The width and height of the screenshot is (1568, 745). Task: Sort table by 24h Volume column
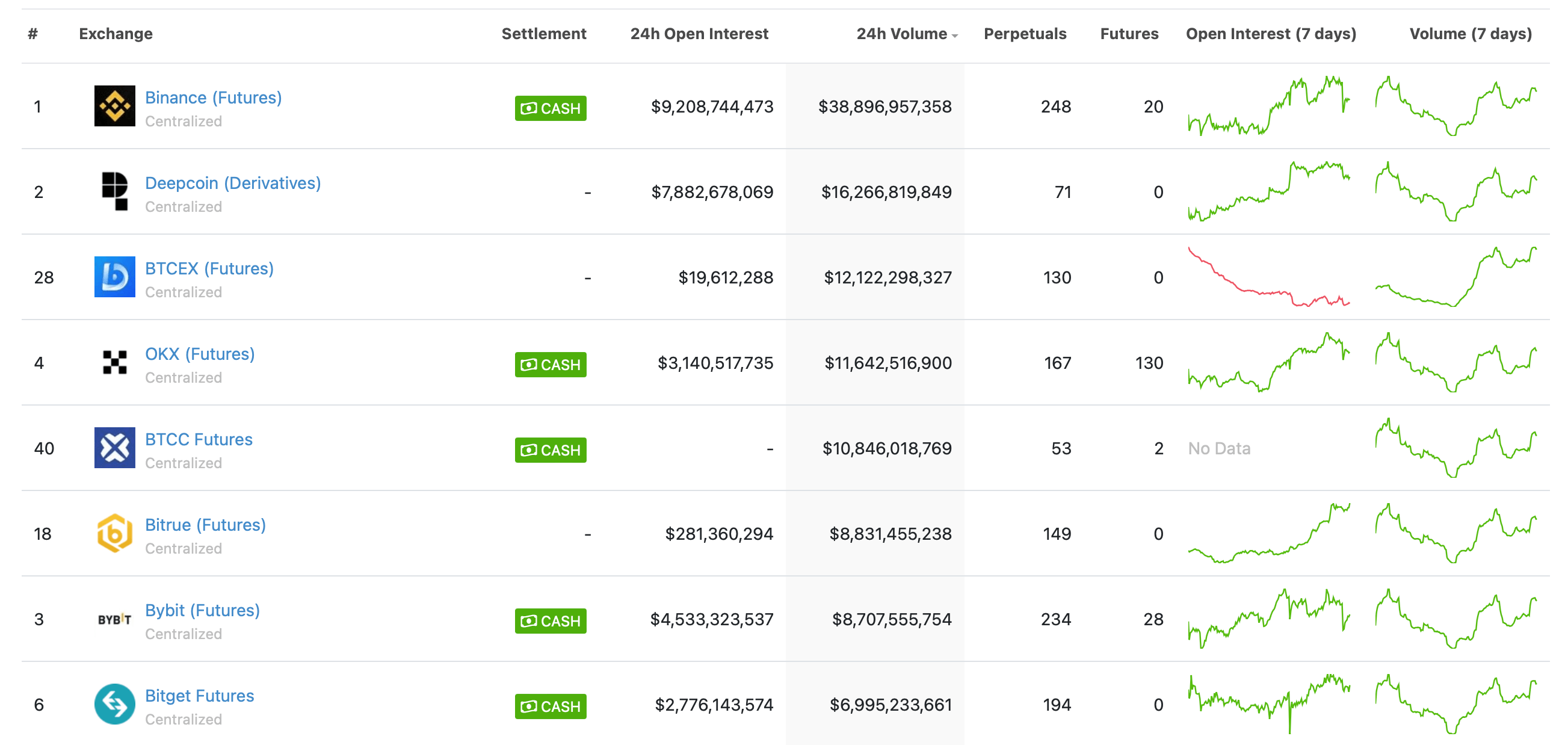[x=907, y=34]
